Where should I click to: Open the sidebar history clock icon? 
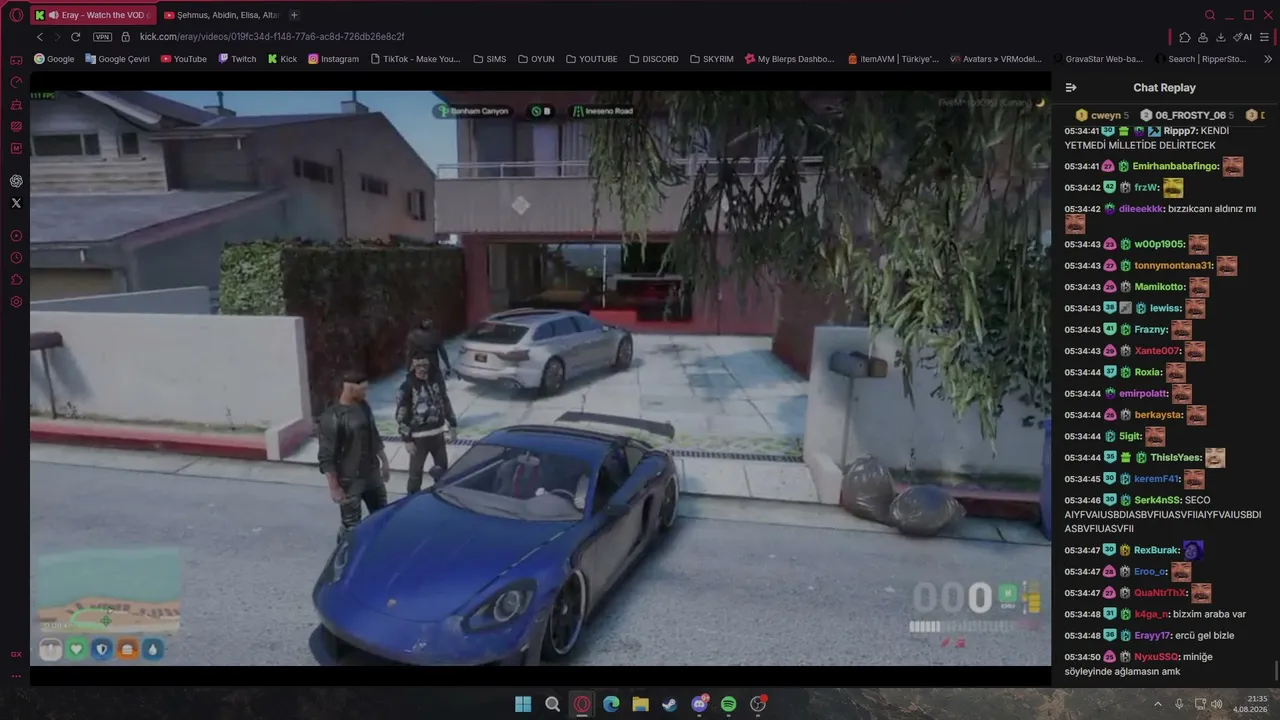point(16,258)
